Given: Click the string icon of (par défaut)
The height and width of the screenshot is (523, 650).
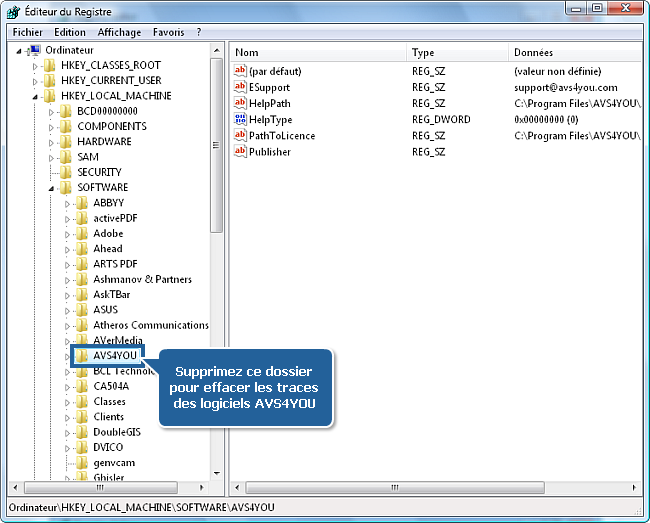Looking at the screenshot, I should (240, 70).
